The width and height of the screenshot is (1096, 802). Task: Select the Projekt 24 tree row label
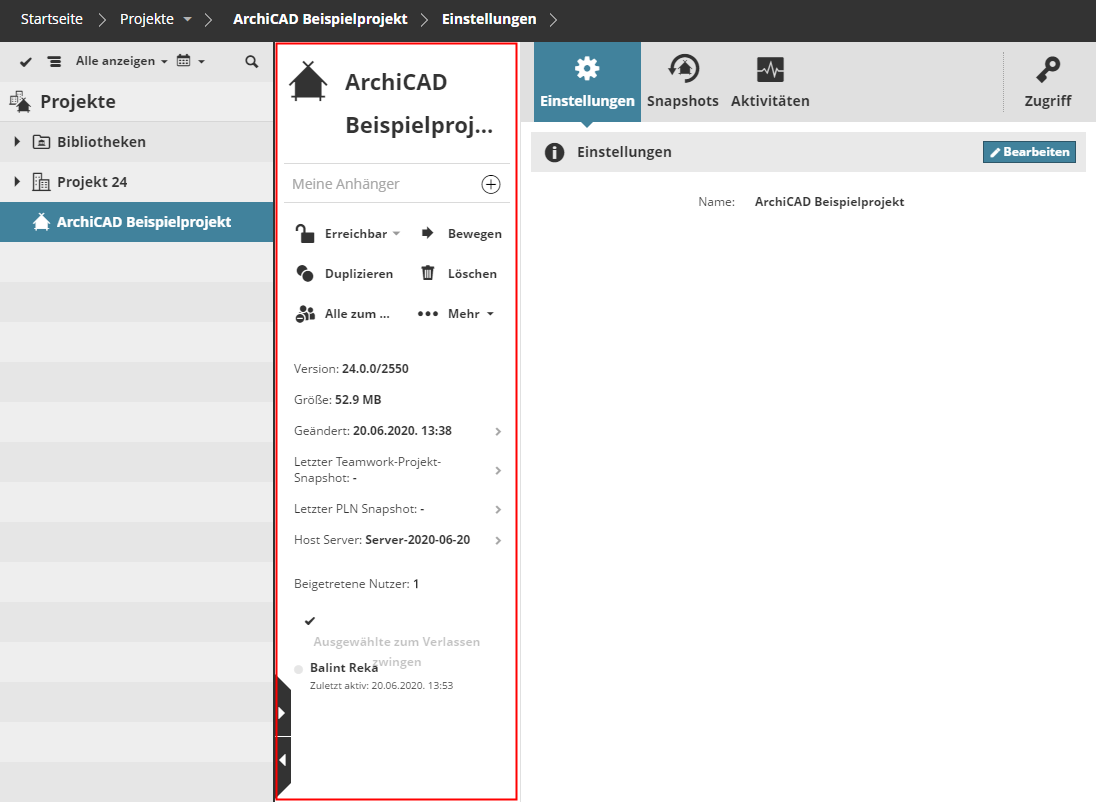[x=92, y=182]
